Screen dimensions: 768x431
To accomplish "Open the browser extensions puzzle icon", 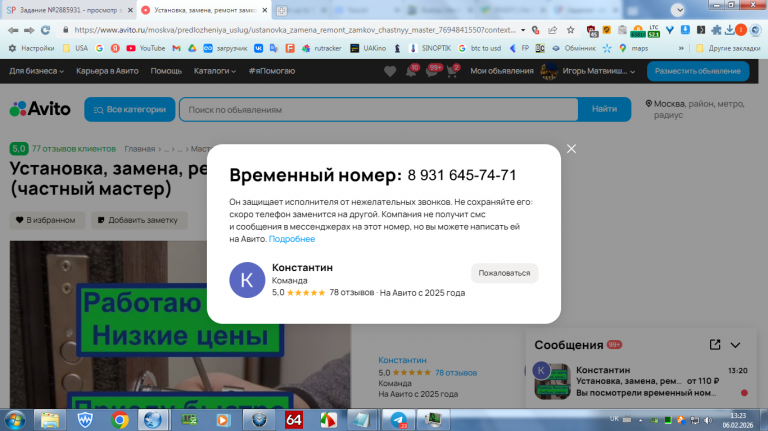I will click(716, 30).
